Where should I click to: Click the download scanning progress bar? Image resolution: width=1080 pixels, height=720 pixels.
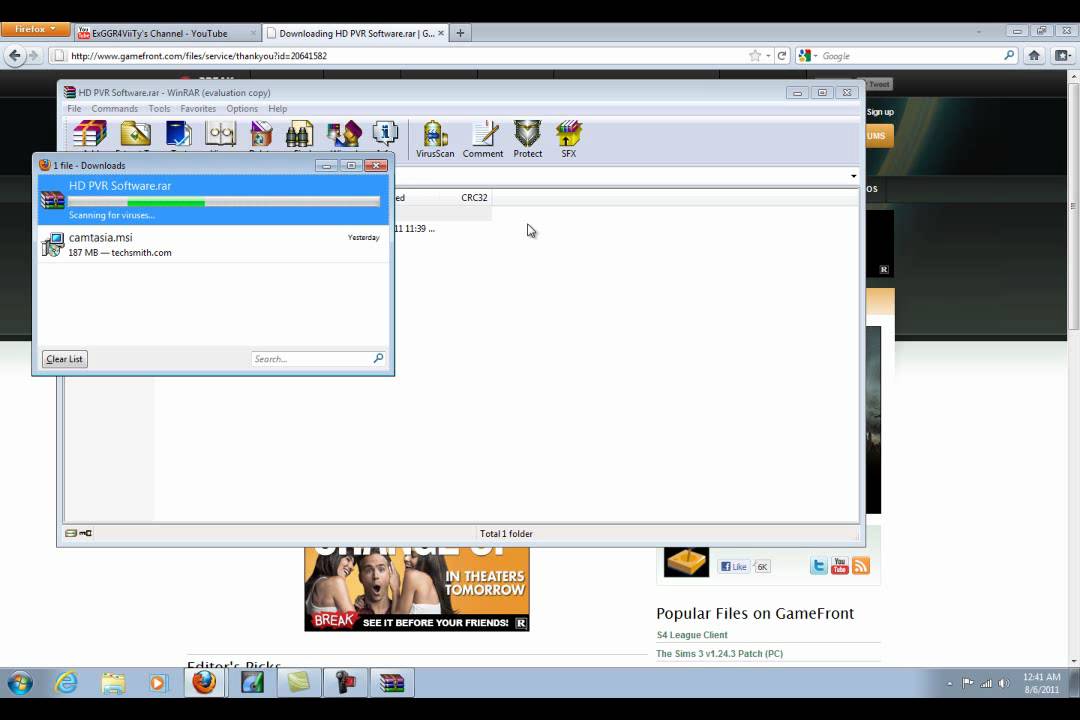[224, 202]
